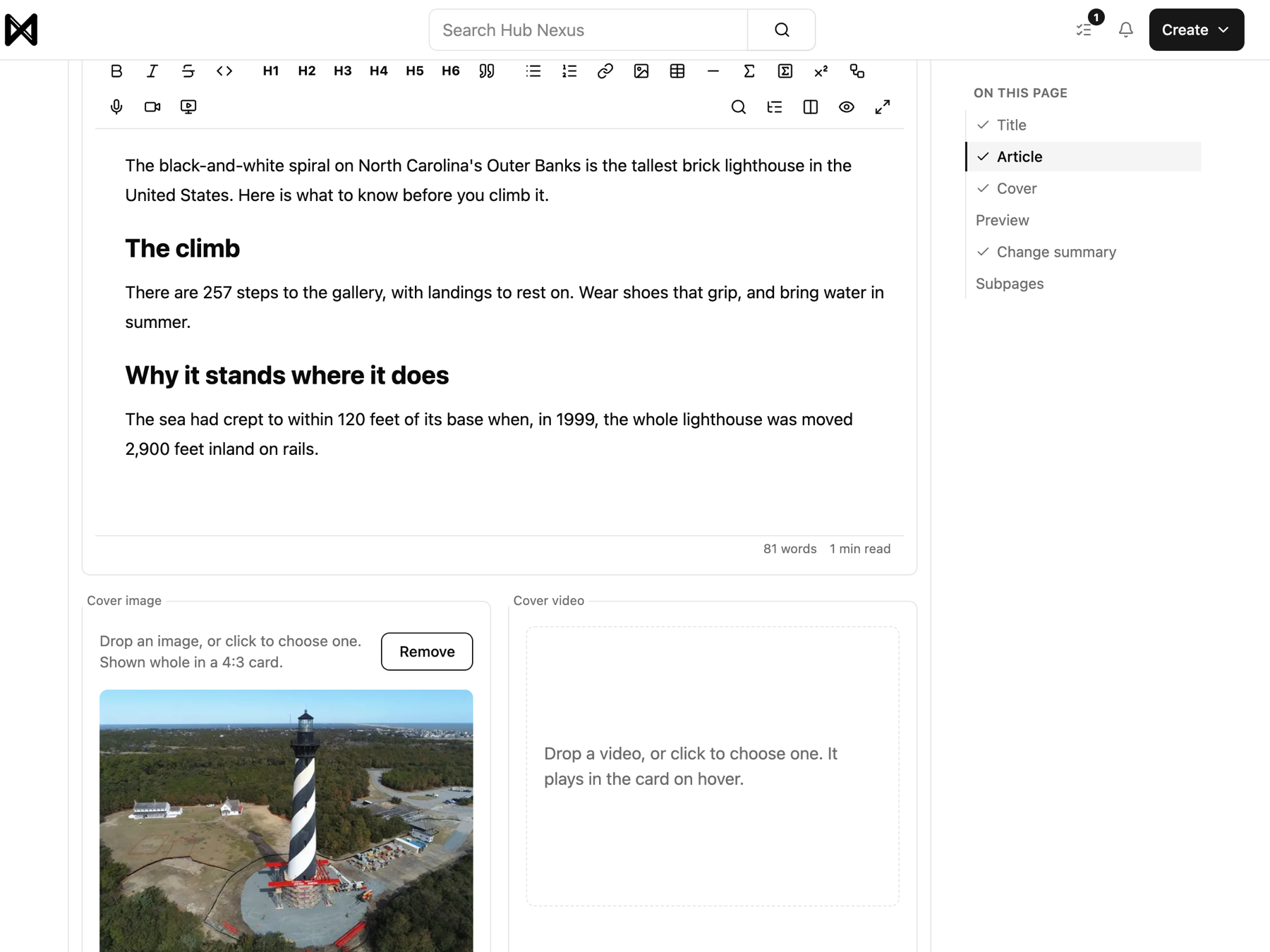This screenshot has height=952, width=1270.
Task: Click the search submit button
Action: 782,30
